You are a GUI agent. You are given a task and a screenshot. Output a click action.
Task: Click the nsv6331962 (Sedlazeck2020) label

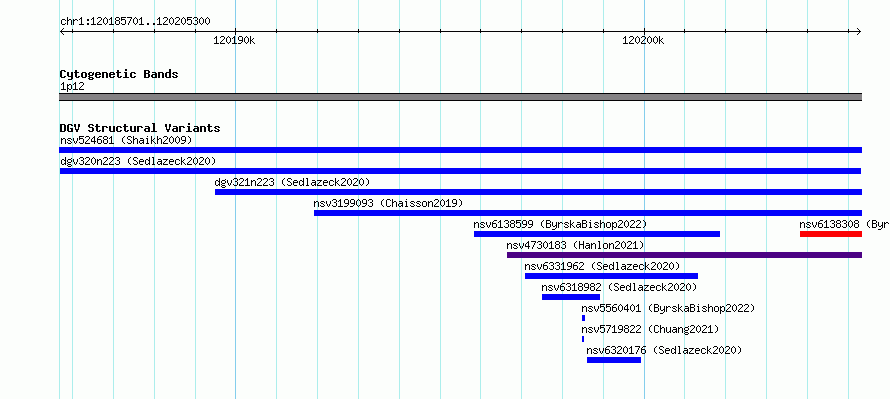pyautogui.click(x=602, y=266)
